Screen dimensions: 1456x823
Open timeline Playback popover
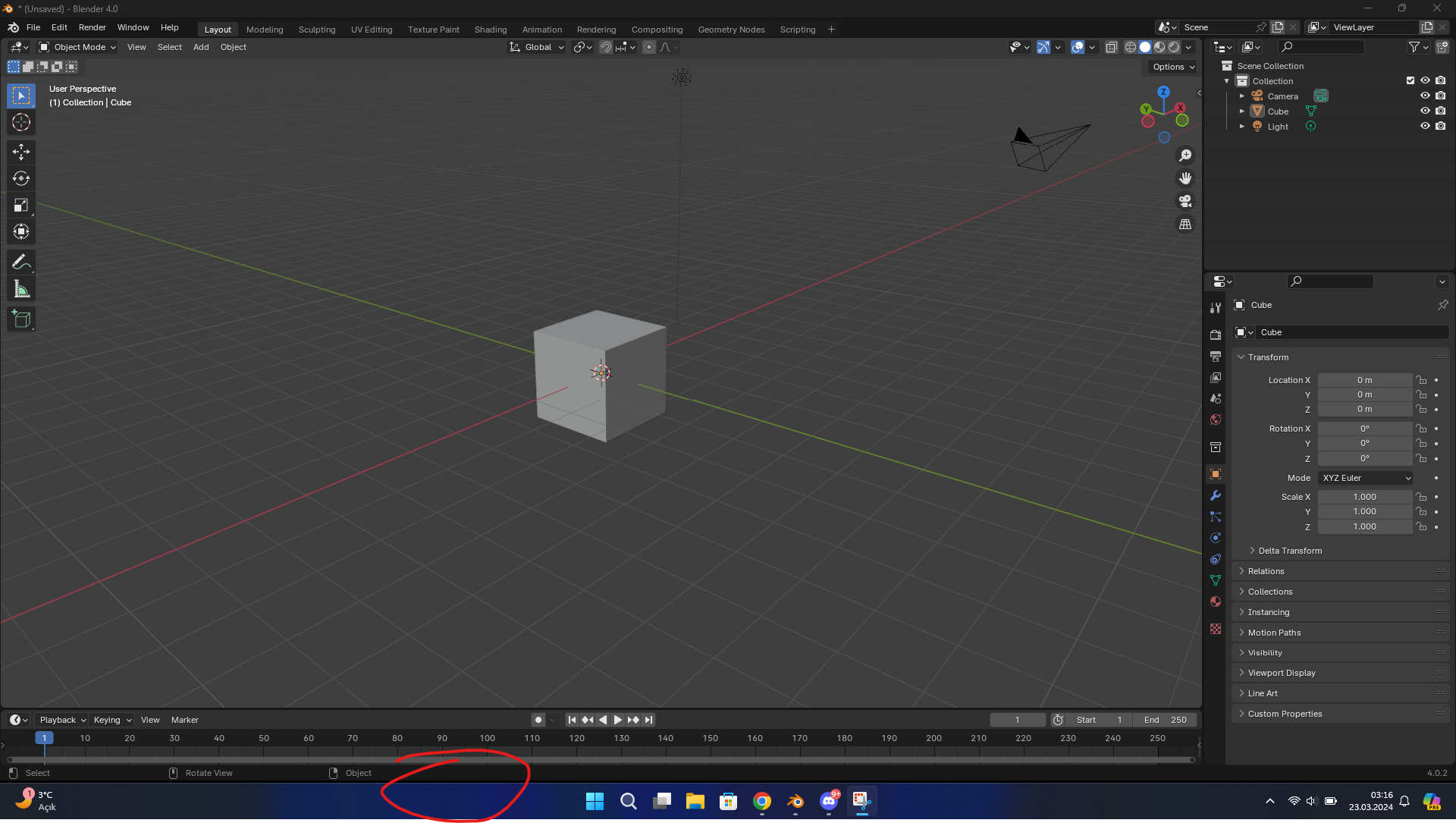(62, 720)
